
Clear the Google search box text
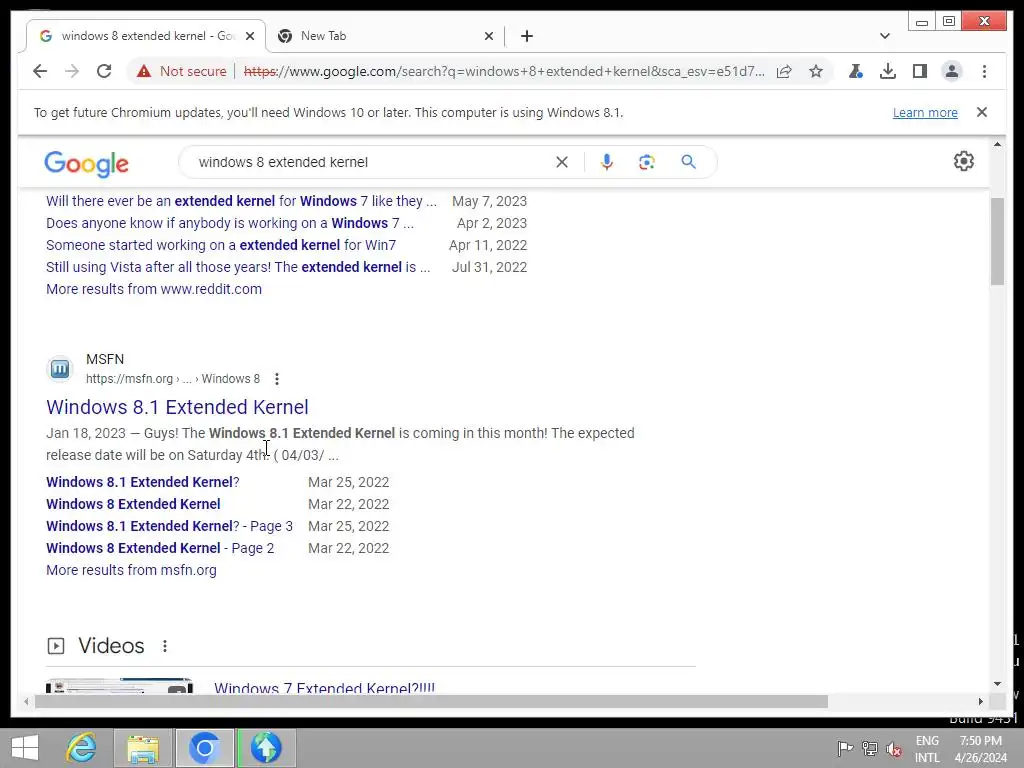(x=562, y=162)
